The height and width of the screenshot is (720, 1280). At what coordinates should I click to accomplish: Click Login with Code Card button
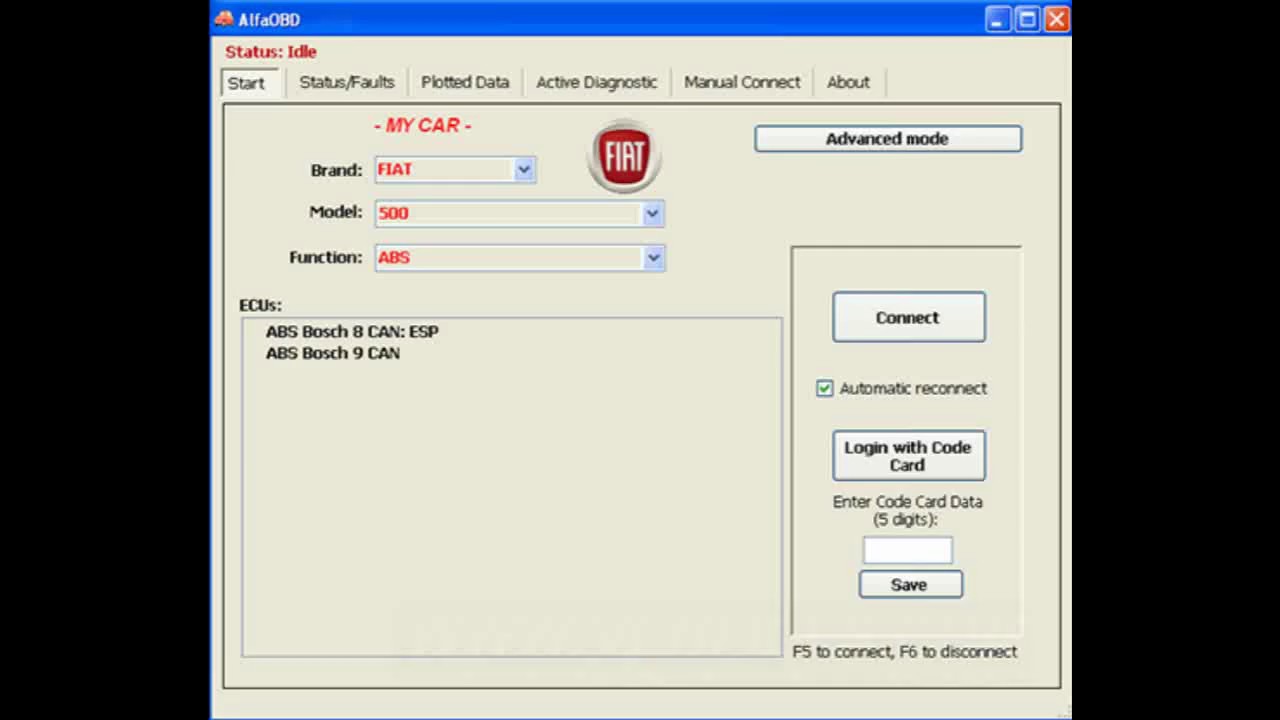(908, 456)
